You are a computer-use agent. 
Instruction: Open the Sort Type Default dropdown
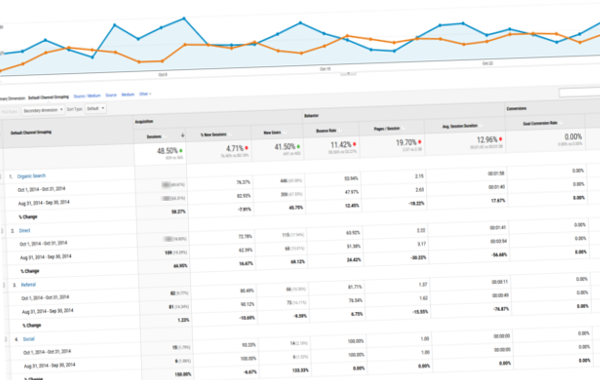coord(95,108)
